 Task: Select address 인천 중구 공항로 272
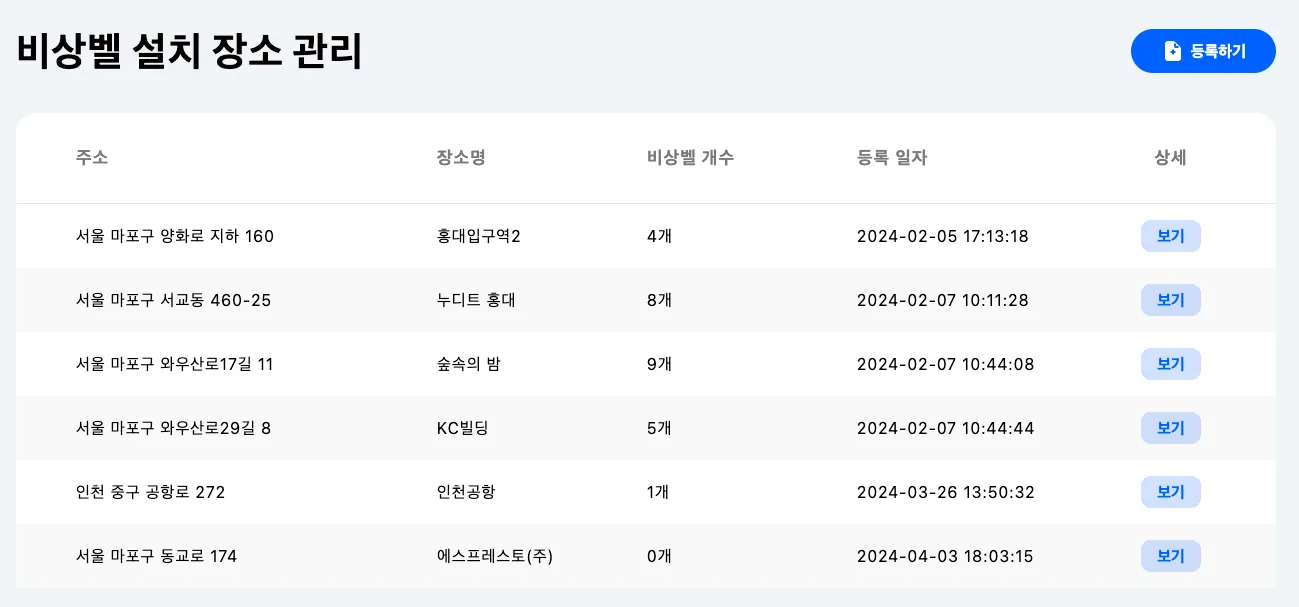click(151, 492)
